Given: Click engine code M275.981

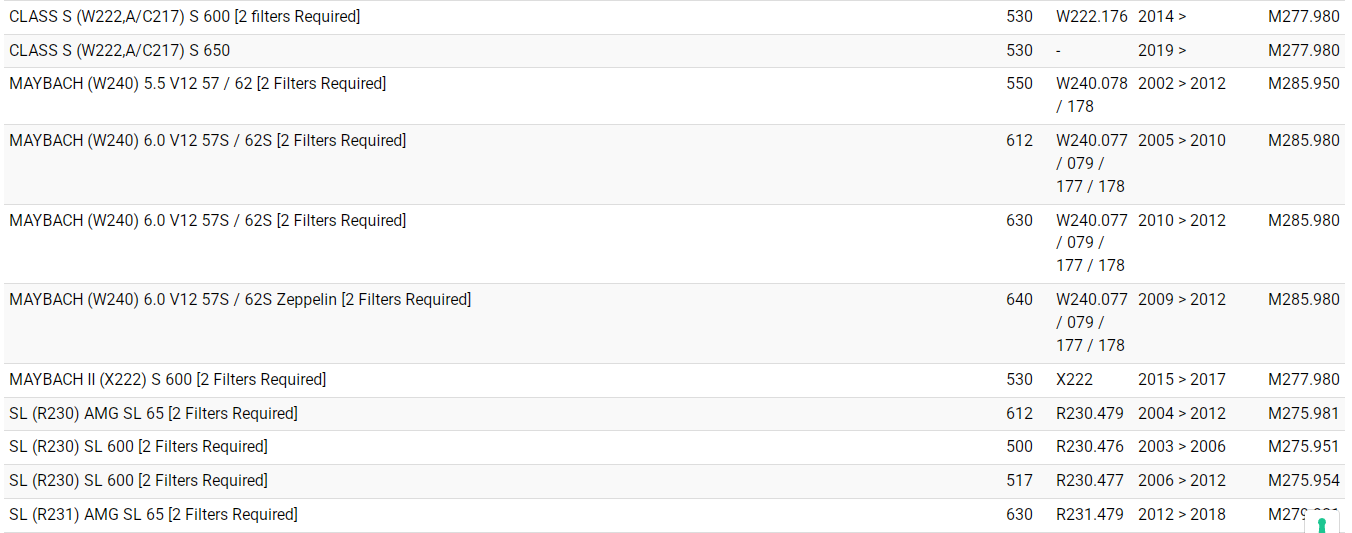Looking at the screenshot, I should click(1303, 414).
